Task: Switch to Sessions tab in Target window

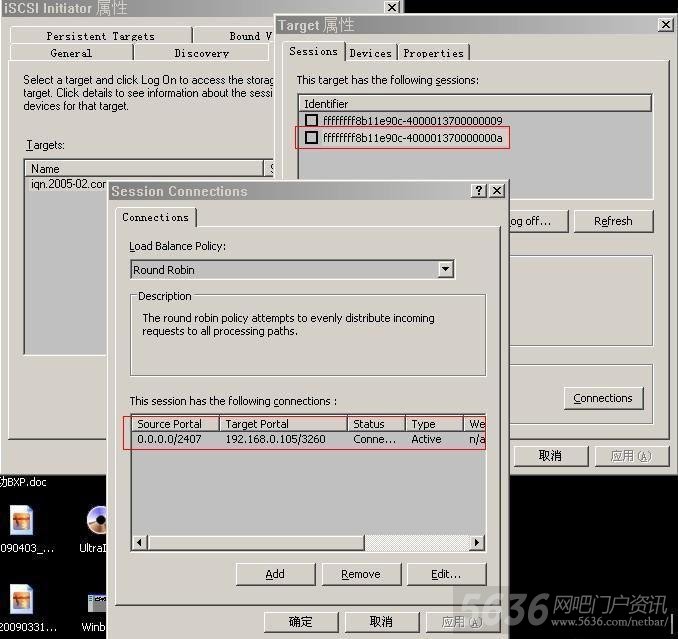Action: [313, 51]
